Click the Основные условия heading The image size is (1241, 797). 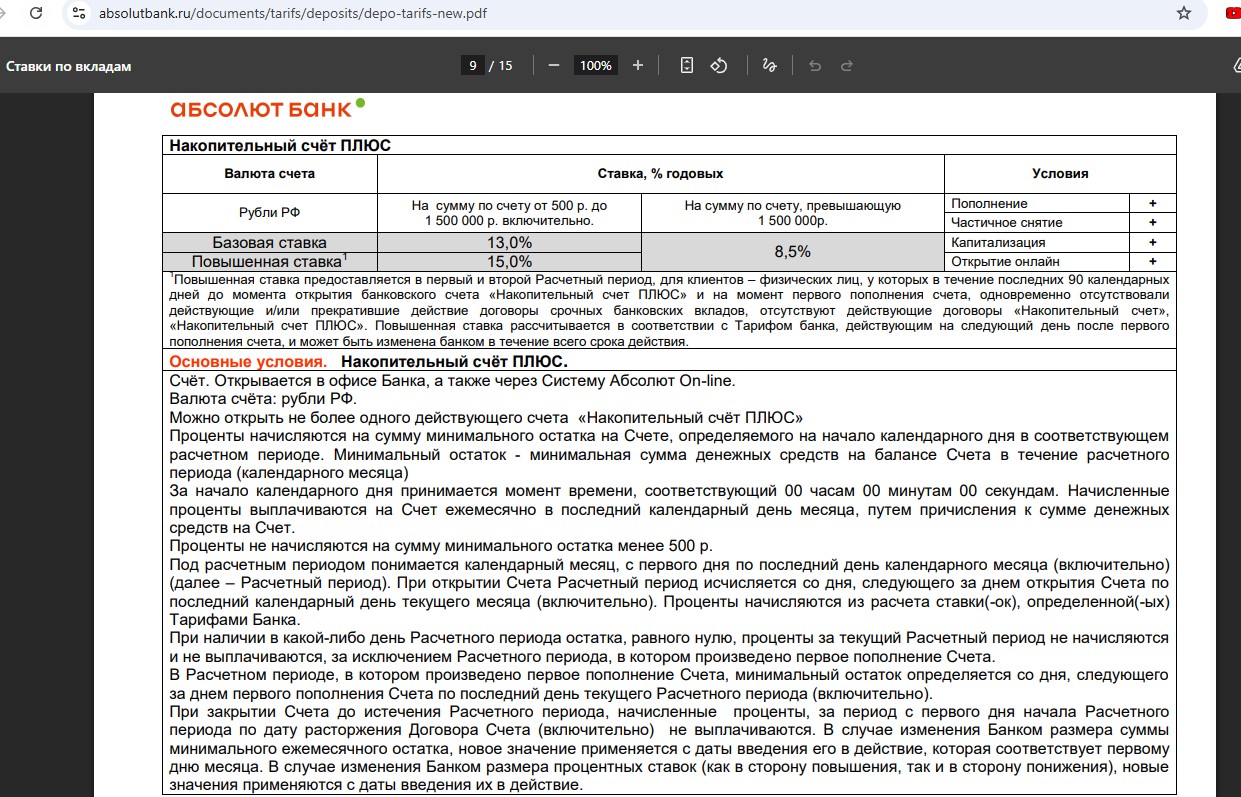[x=247, y=361]
